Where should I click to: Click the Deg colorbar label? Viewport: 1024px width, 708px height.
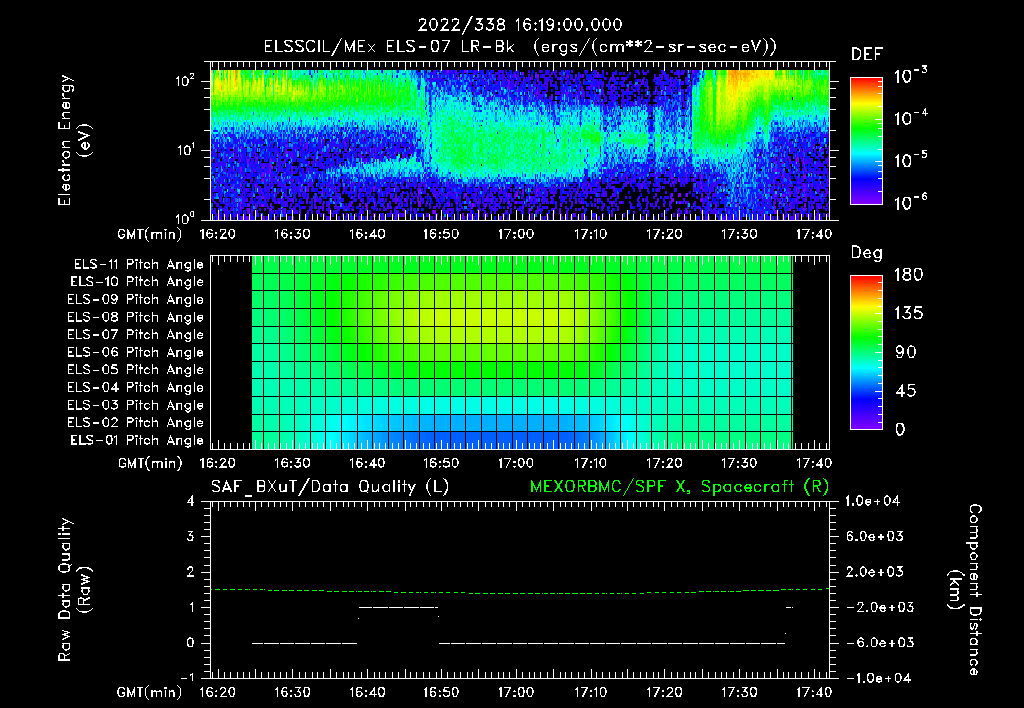point(867,254)
